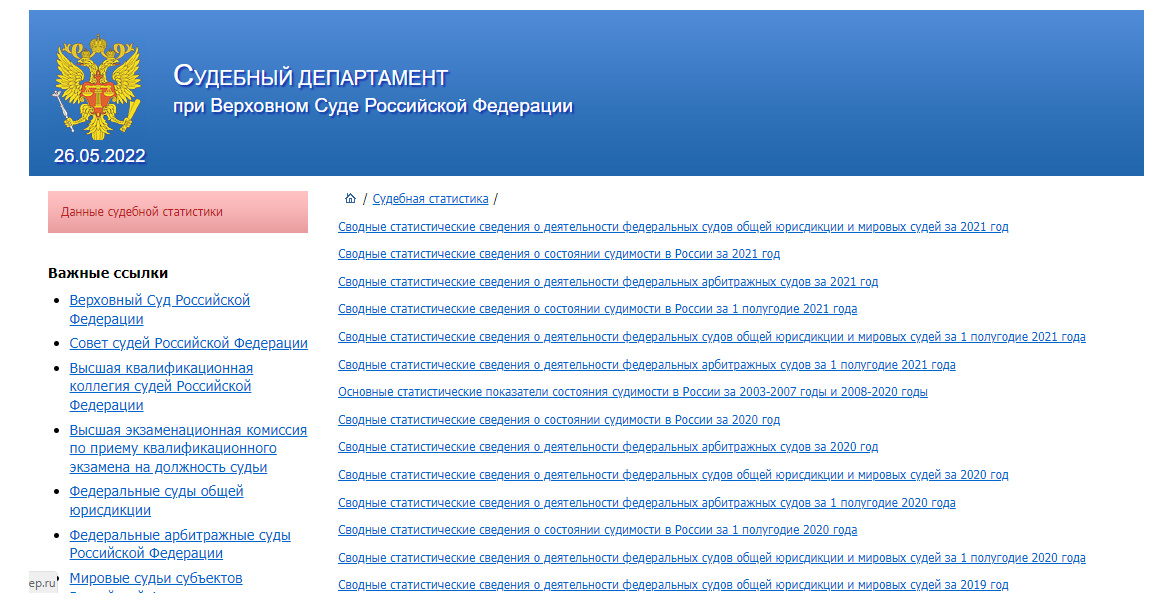Open general jurisdiction courts statistics for 2021 год

[672, 227]
